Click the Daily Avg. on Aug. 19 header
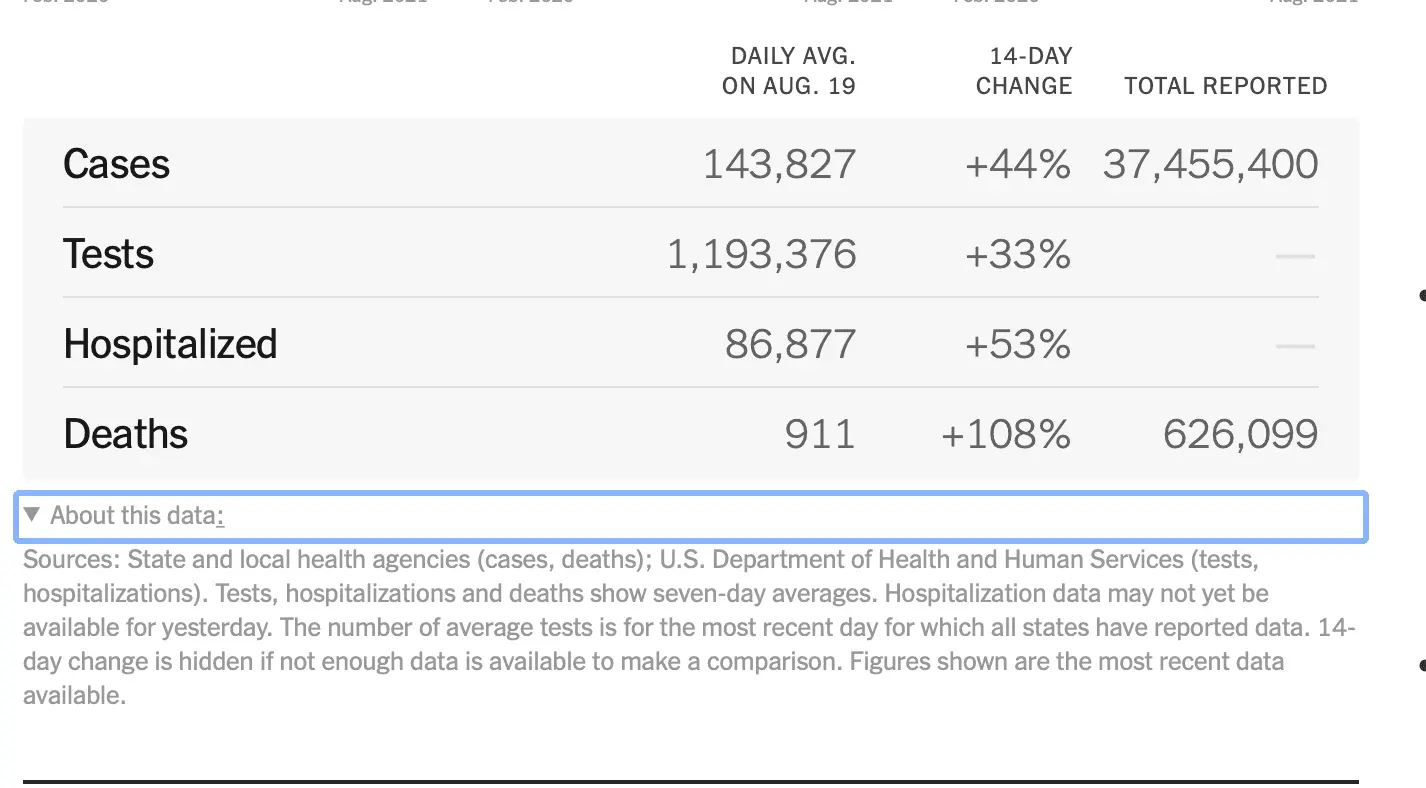The width and height of the screenshot is (1426, 788). click(788, 70)
